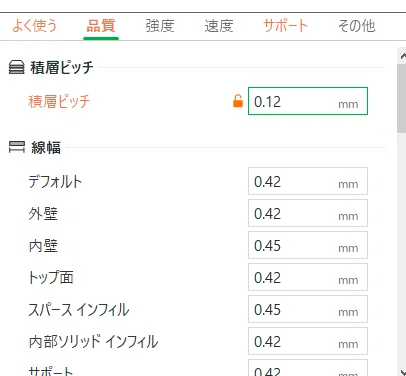Click the 積層ピッチ section heading
406x376 pixels.
pos(62,67)
